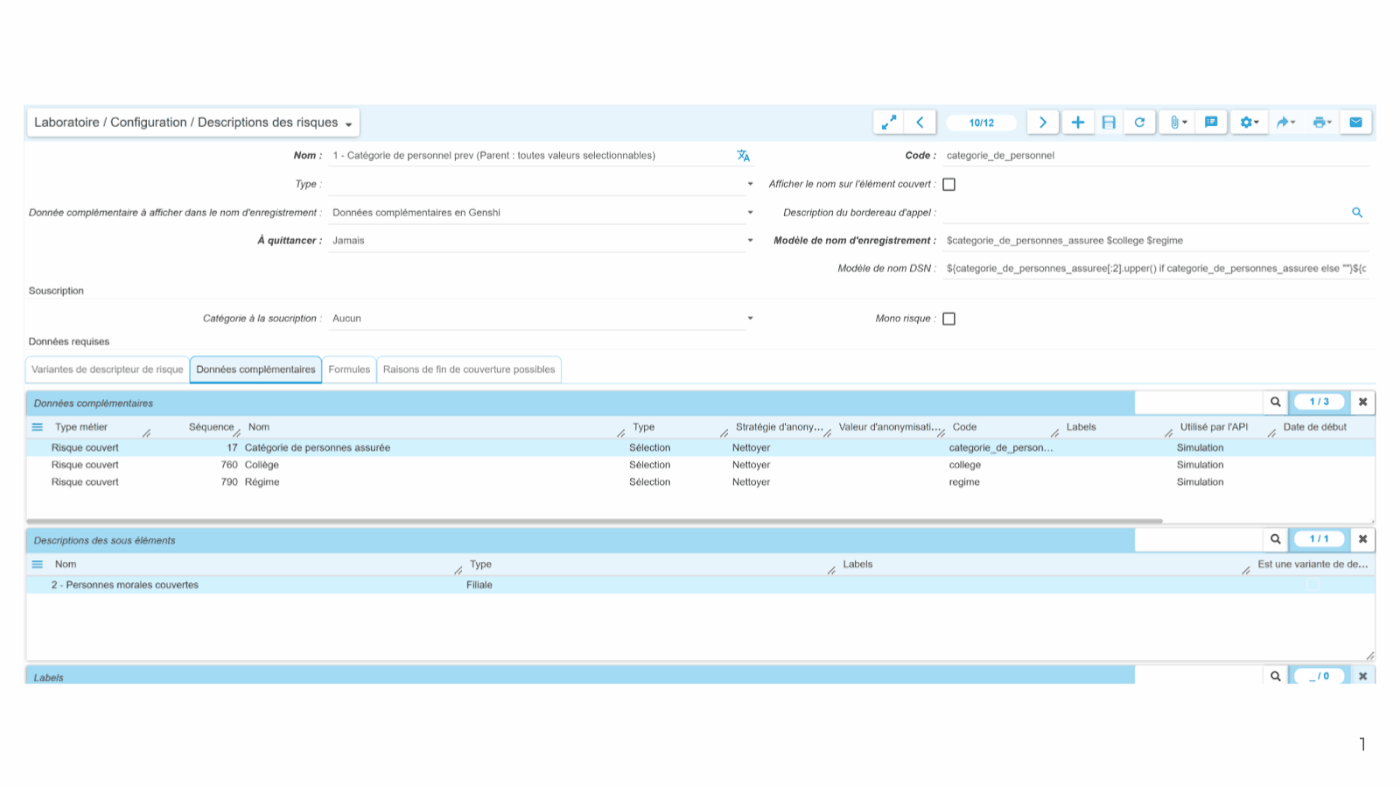Go to previous record with left arrow
This screenshot has width=1400, height=787.
click(920, 122)
